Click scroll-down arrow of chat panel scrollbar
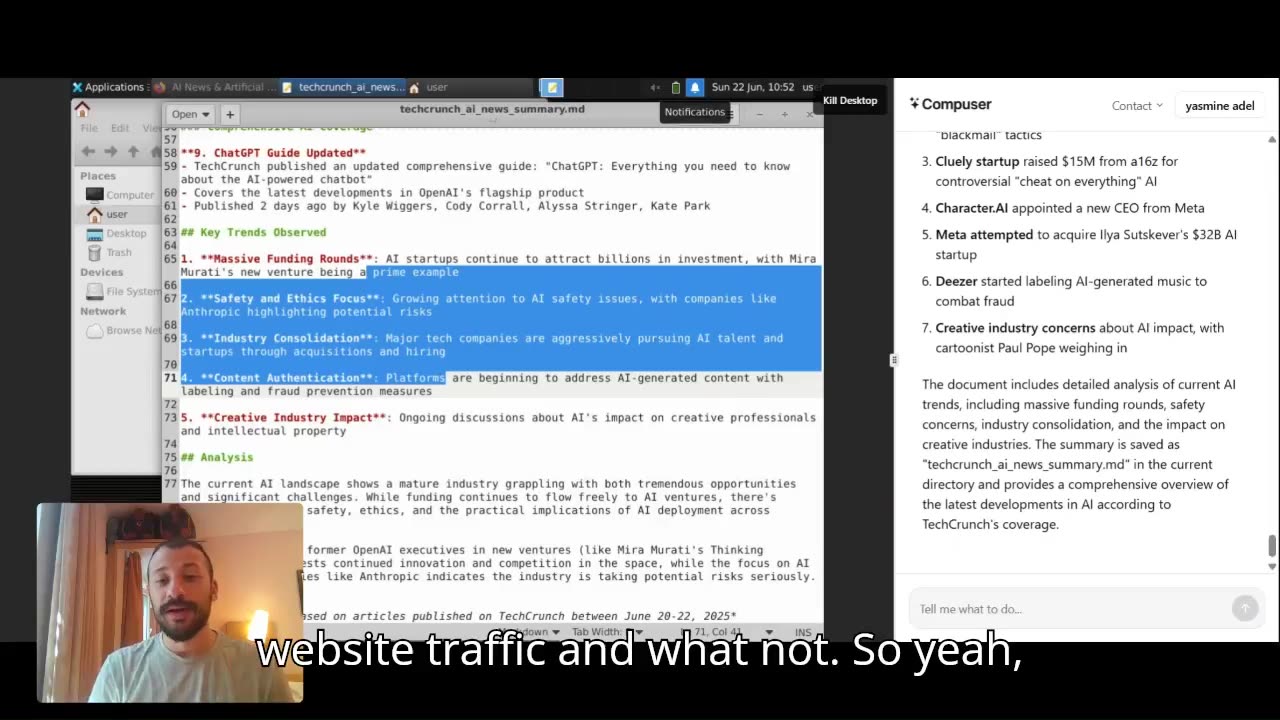The height and width of the screenshot is (720, 1280). tap(1272, 567)
